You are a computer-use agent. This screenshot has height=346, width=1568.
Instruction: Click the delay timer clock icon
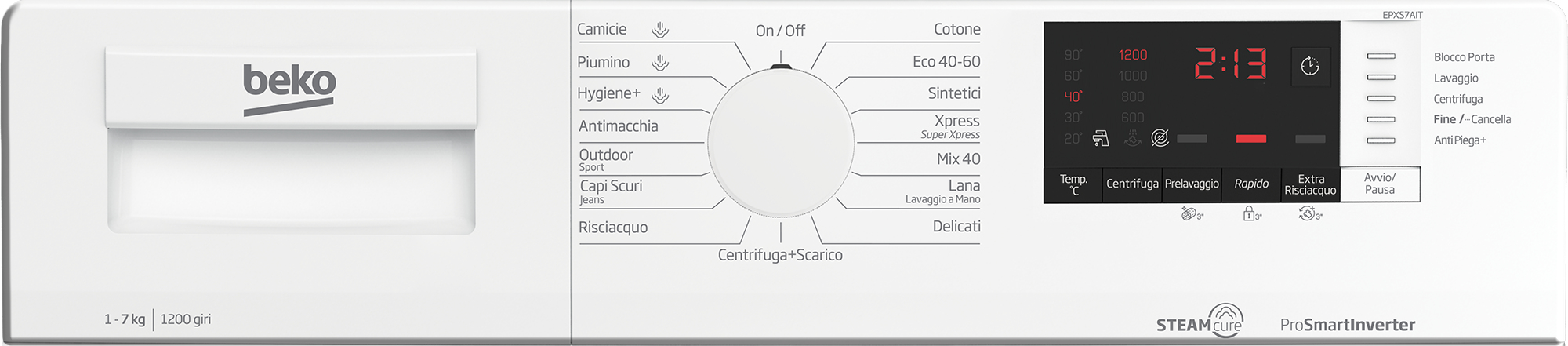(x=1309, y=66)
